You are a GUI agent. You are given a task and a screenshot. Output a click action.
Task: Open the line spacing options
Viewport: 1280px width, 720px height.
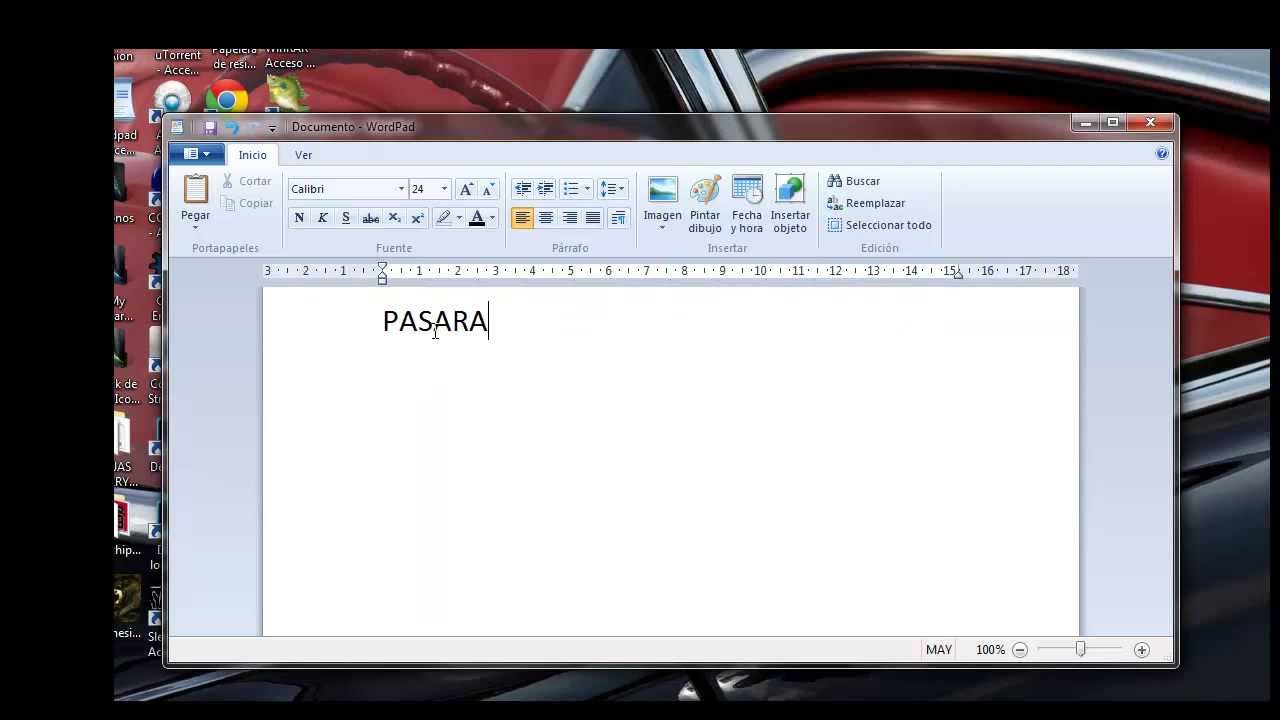tap(612, 189)
